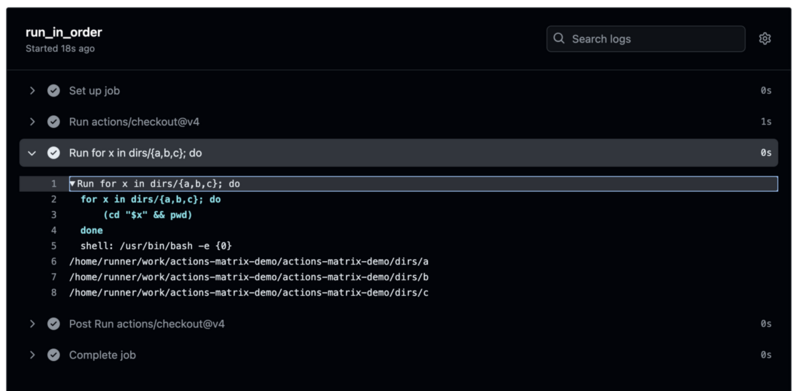This screenshot has height=391, width=800.
Task: Click the success check icon for Complete job
Action: [x=54, y=355]
